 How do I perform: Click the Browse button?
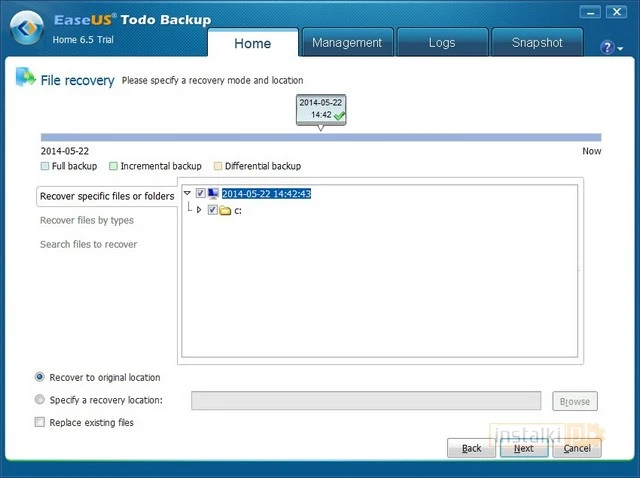click(x=575, y=401)
